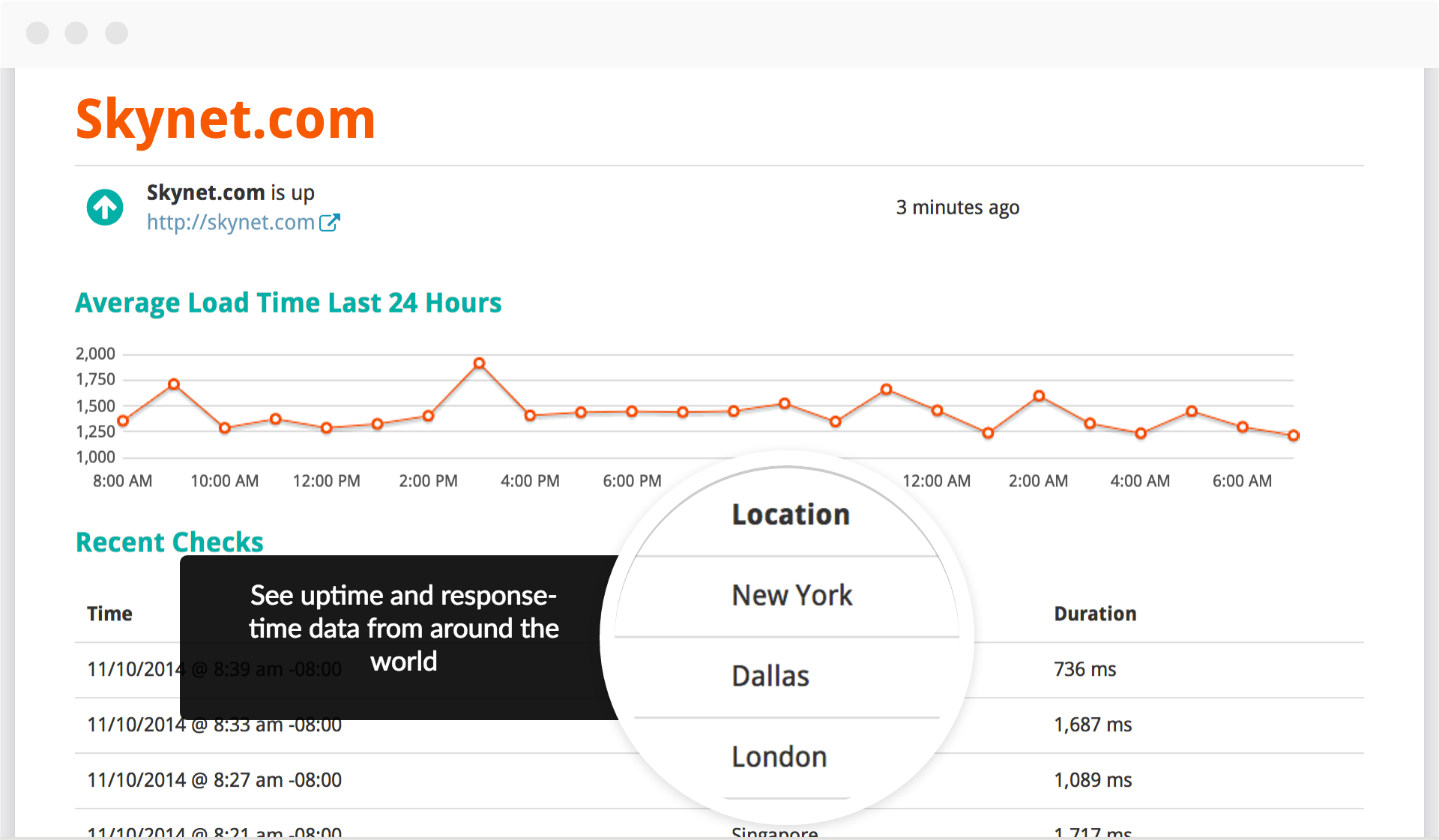Click the 1,250 y-axis label
This screenshot has width=1439, height=840.
point(95,432)
